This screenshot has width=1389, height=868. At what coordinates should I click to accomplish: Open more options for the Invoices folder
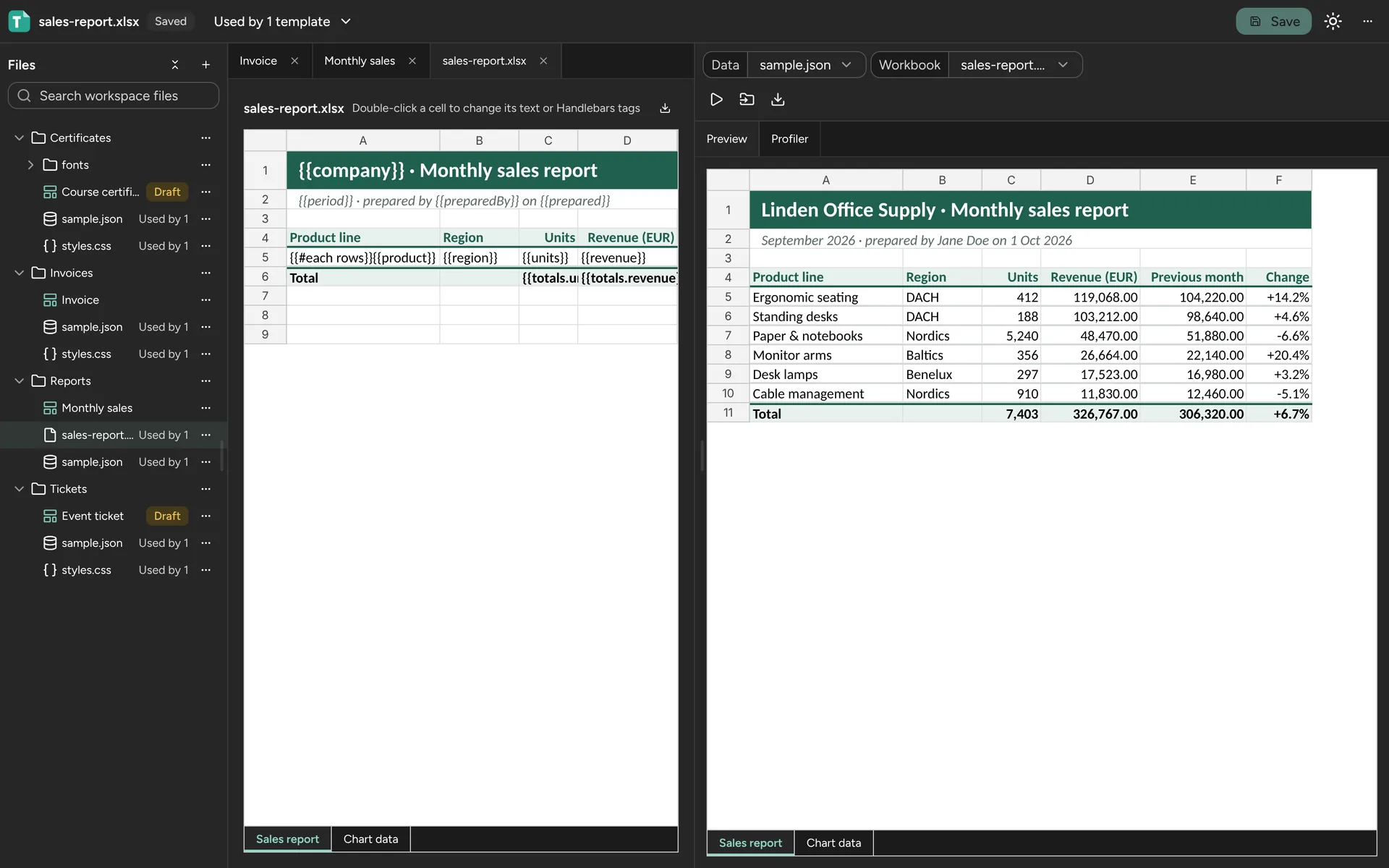(205, 273)
